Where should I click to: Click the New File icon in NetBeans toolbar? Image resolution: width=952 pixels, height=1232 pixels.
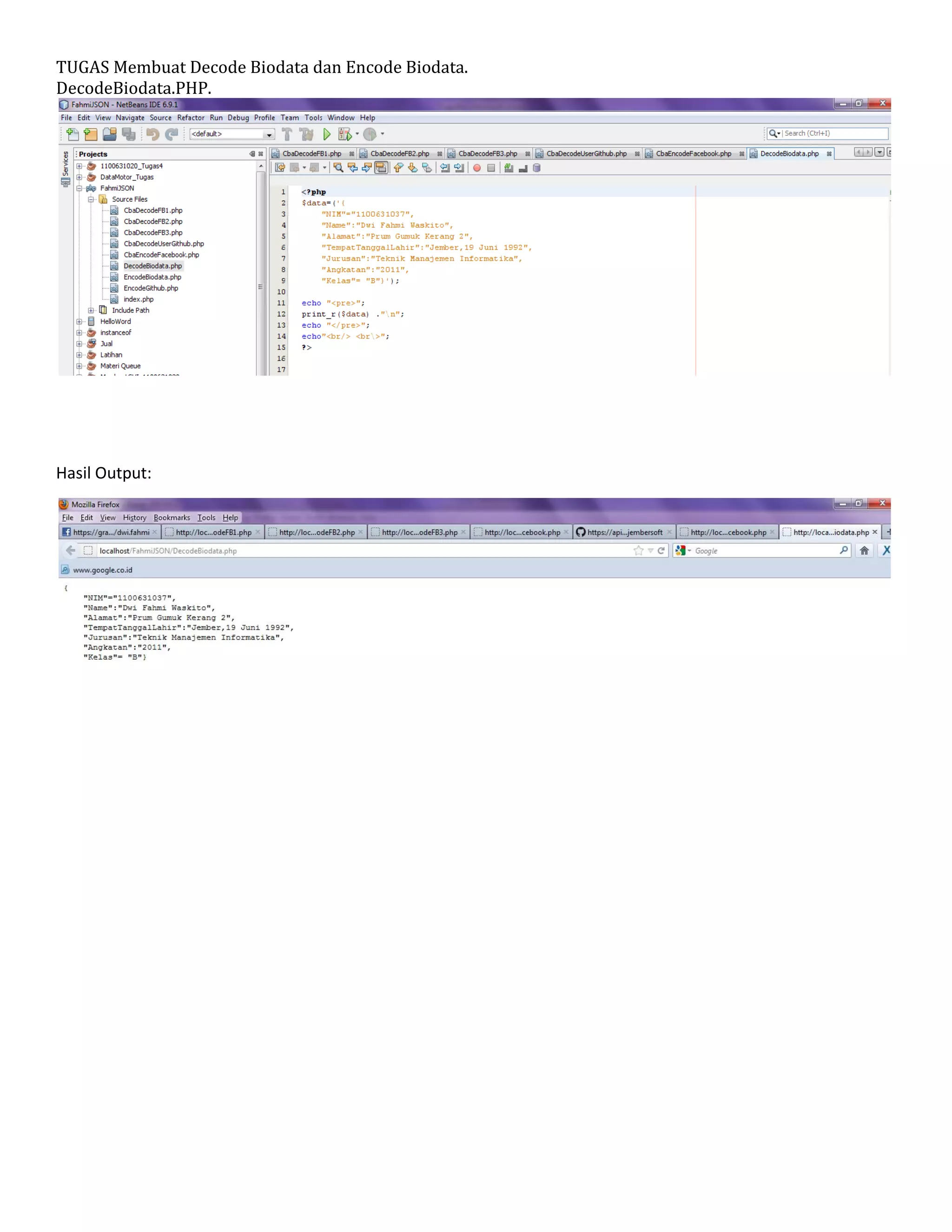[x=72, y=134]
